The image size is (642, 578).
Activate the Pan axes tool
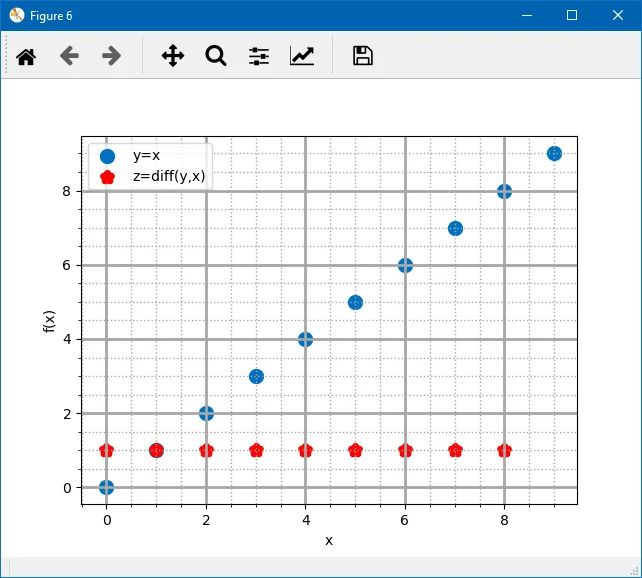[x=173, y=56]
